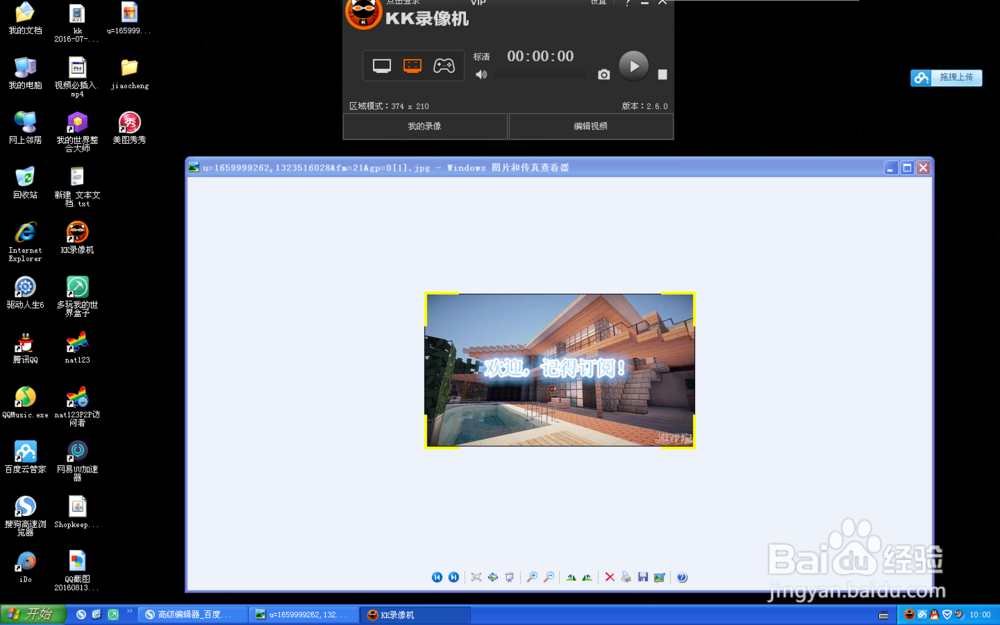Zoom out with the minus magnifier
This screenshot has height=625, width=1000.
click(549, 577)
